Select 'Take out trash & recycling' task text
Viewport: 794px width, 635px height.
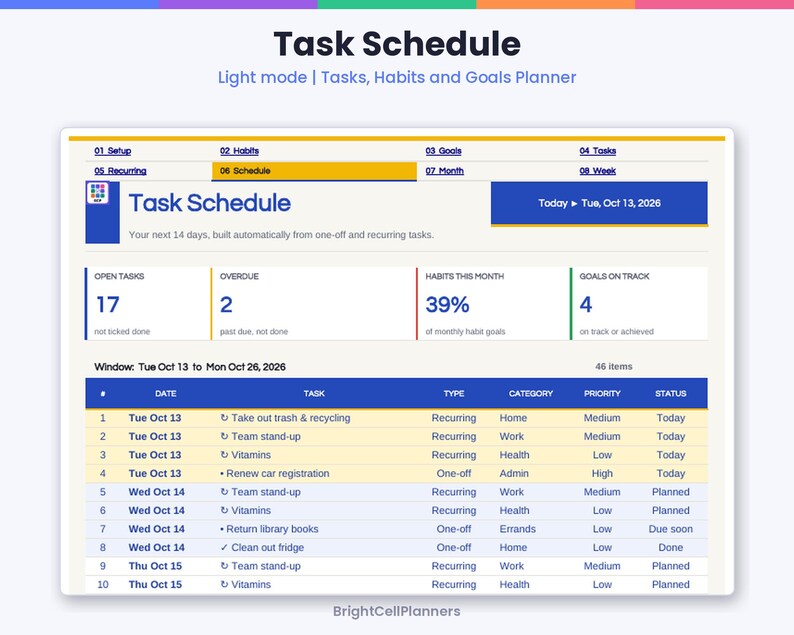291,418
